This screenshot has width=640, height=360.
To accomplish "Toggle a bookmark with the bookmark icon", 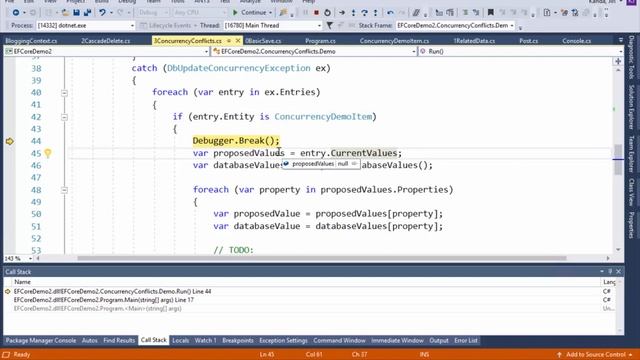I will [x=491, y=13].
